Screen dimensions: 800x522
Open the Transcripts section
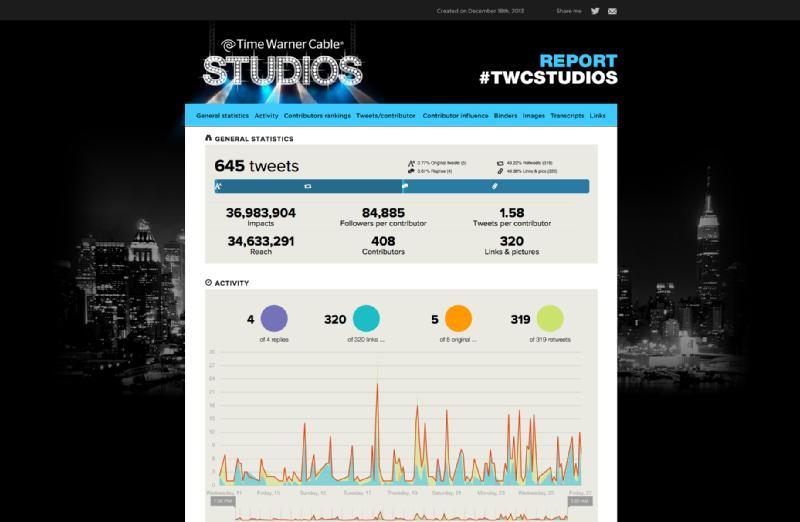(x=567, y=116)
